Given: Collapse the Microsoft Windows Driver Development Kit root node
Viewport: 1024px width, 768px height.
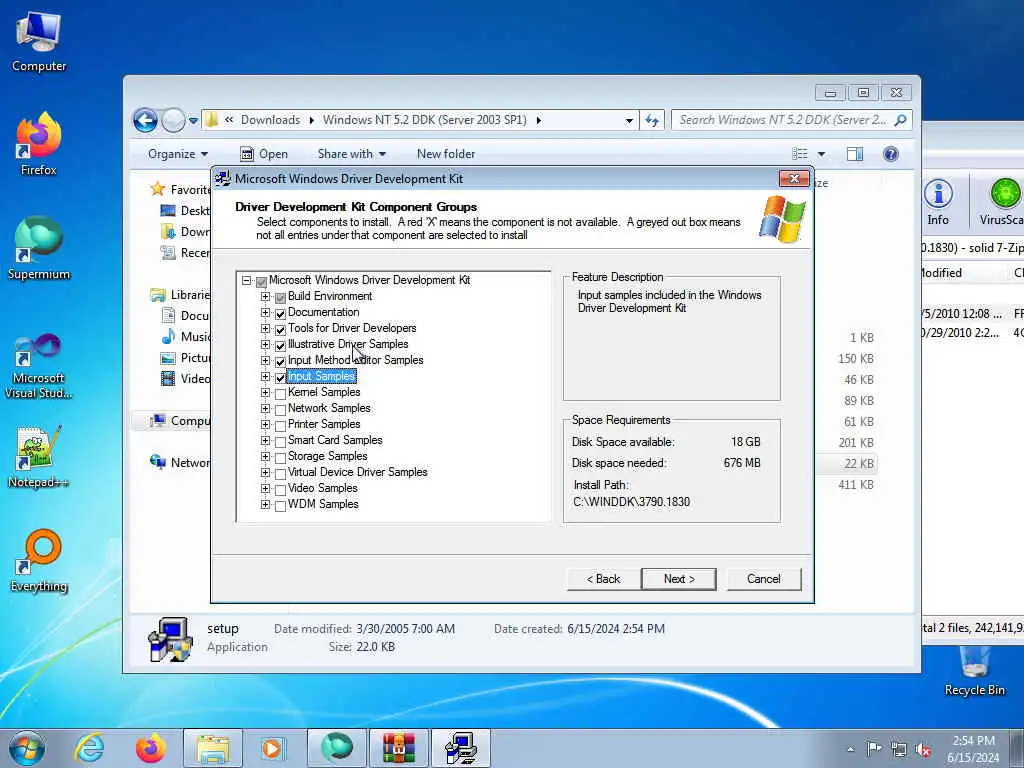Looking at the screenshot, I should (x=246, y=281).
